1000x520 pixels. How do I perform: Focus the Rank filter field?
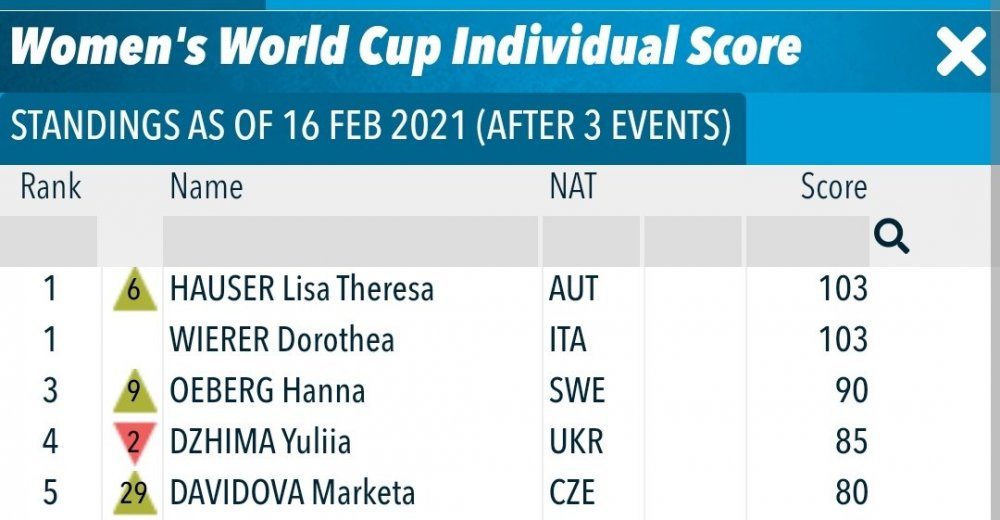pyautogui.click(x=48, y=241)
